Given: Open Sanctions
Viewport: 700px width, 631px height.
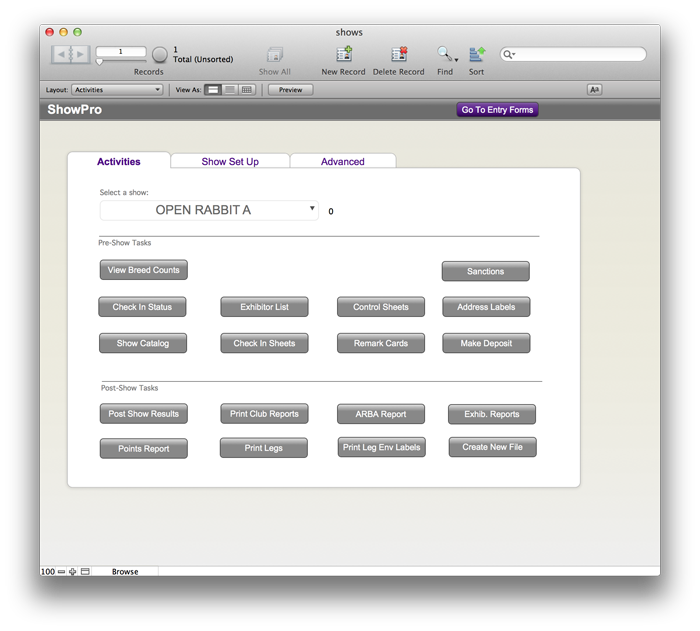Looking at the screenshot, I should (485, 272).
